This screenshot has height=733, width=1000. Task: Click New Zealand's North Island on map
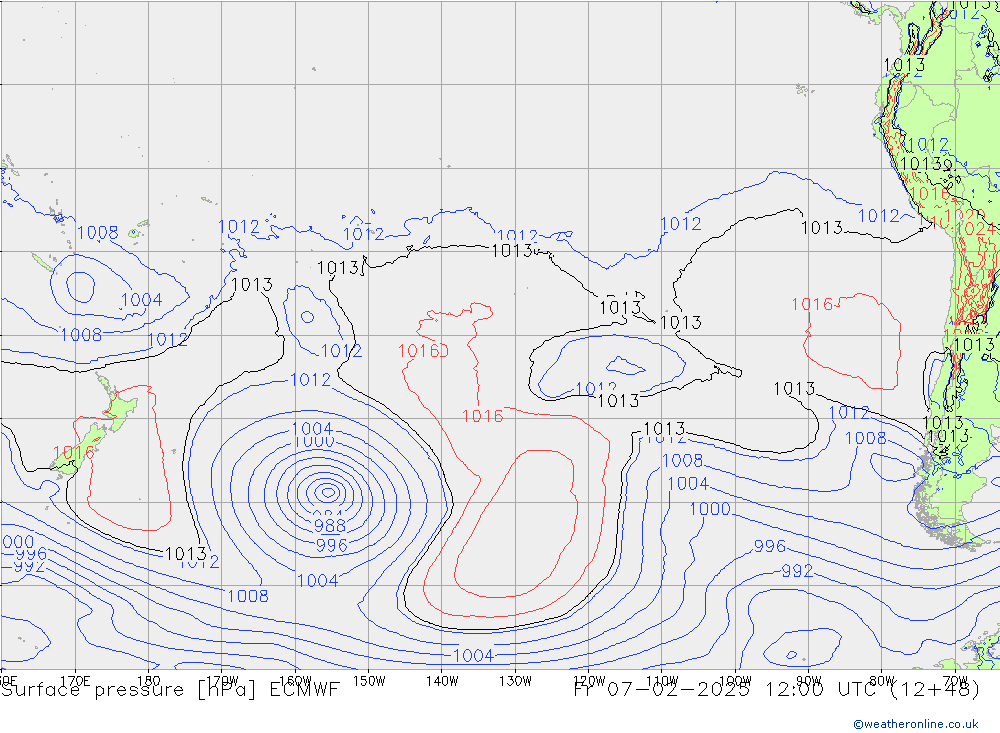coord(119,407)
